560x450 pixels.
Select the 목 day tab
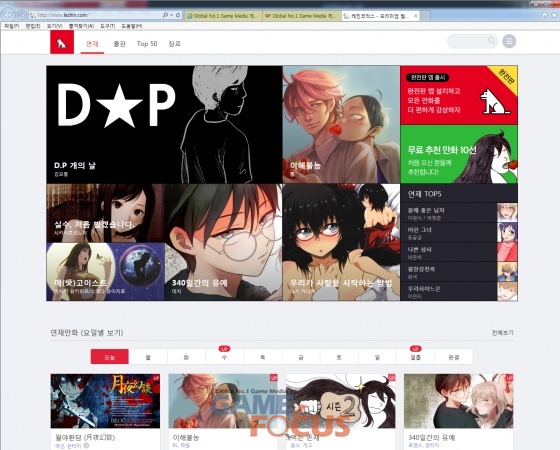(x=262, y=357)
